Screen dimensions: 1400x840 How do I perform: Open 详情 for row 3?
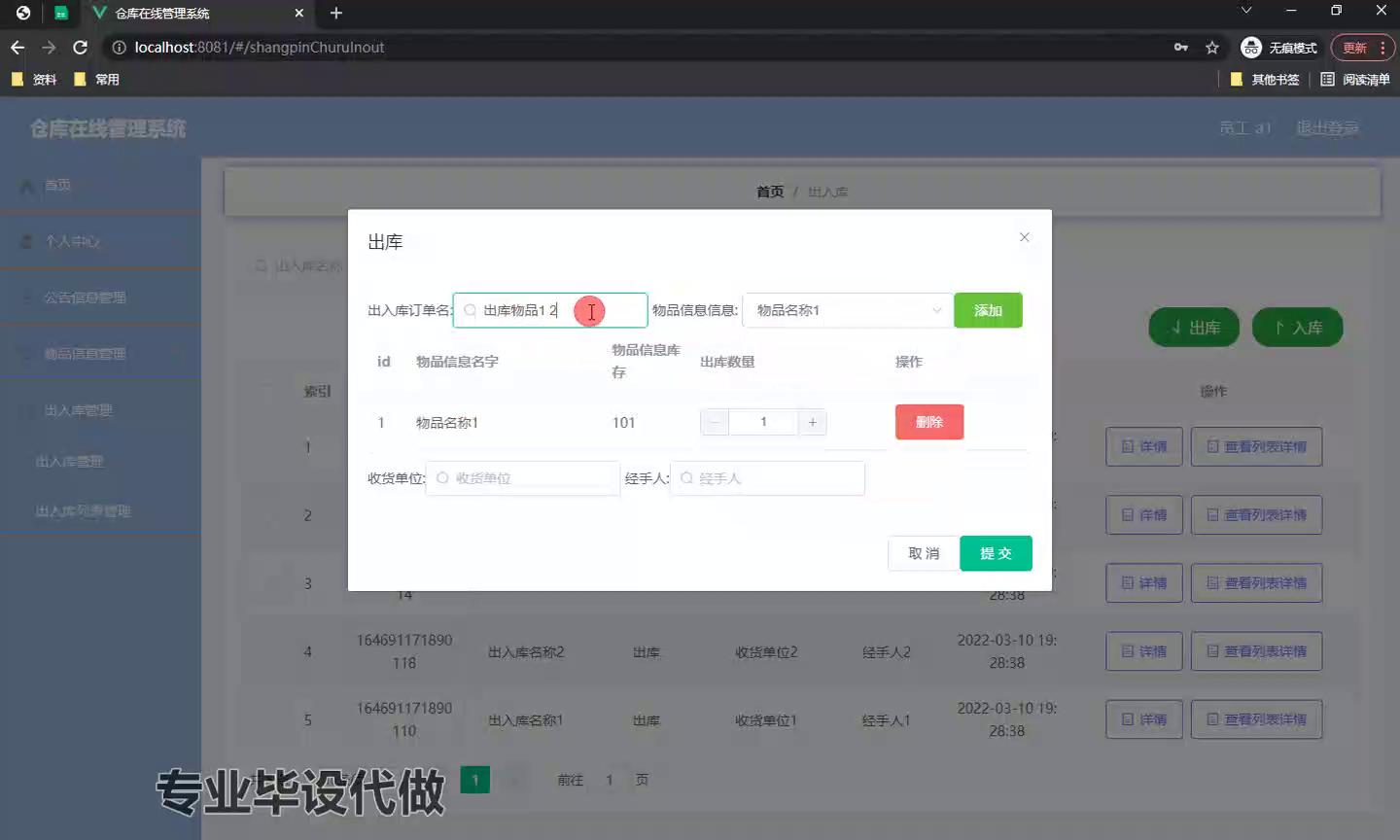1144,582
